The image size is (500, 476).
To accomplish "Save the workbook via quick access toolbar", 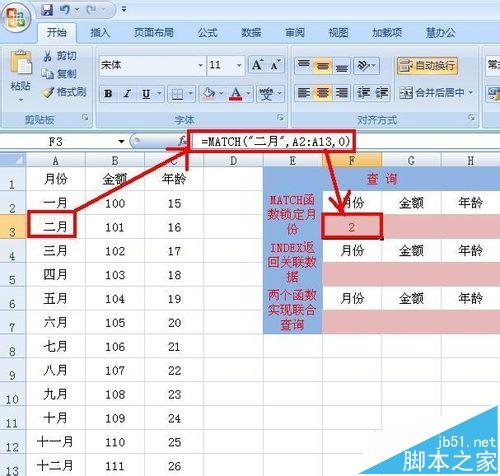I will 47,10.
